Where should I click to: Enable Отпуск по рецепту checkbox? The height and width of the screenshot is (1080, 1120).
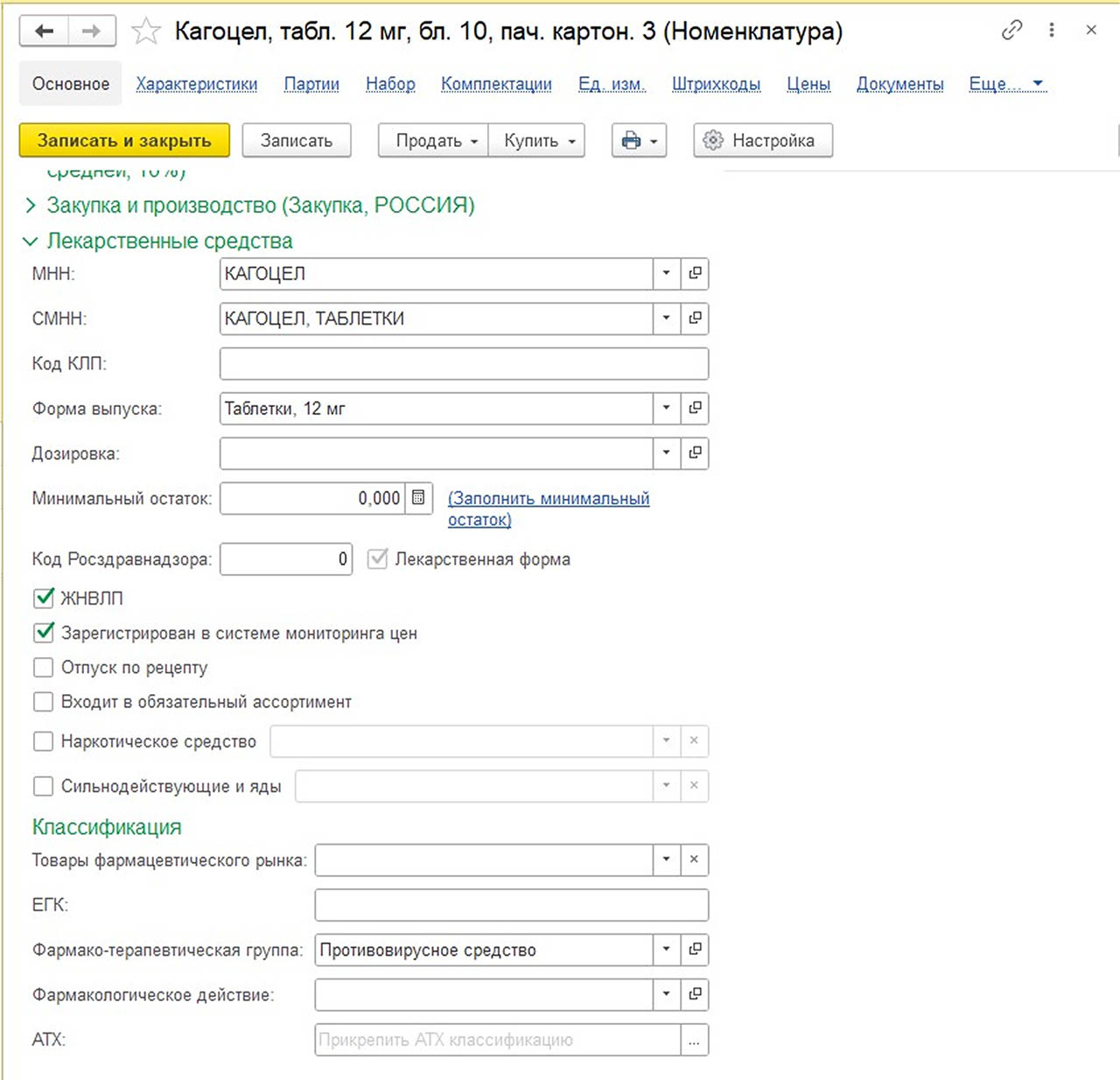[44, 667]
